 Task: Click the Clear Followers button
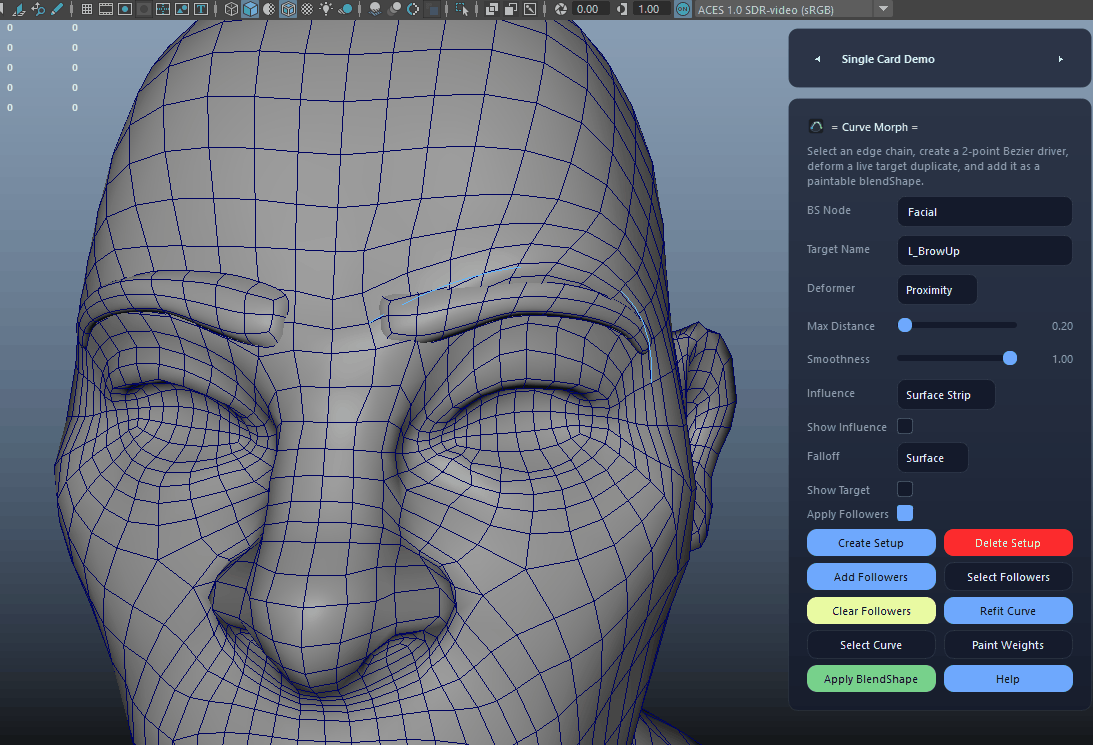871,611
